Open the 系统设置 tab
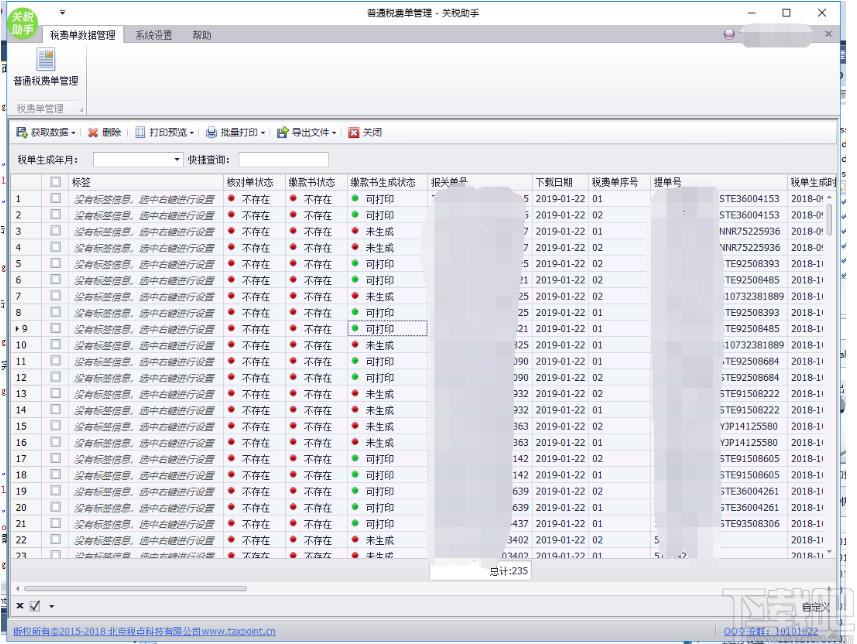 click(154, 35)
